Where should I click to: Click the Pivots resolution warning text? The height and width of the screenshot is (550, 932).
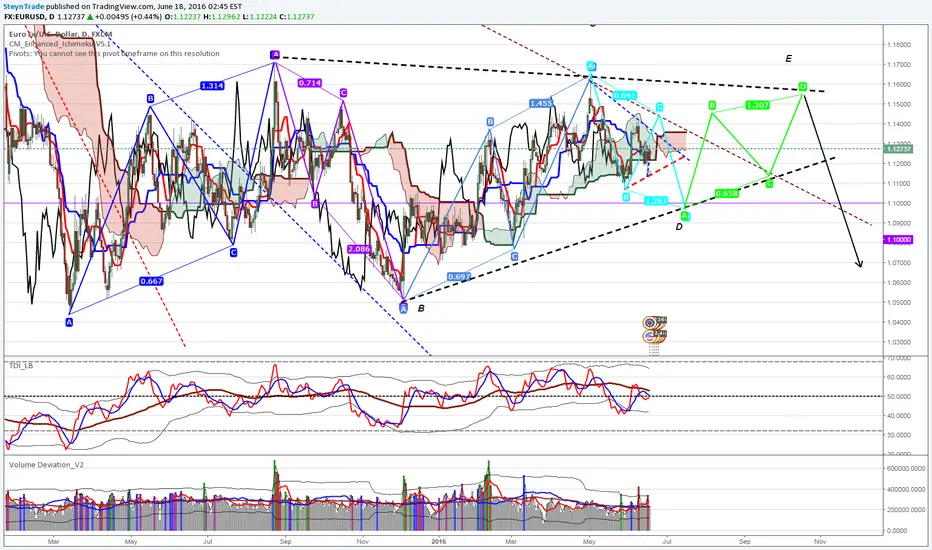[114, 54]
